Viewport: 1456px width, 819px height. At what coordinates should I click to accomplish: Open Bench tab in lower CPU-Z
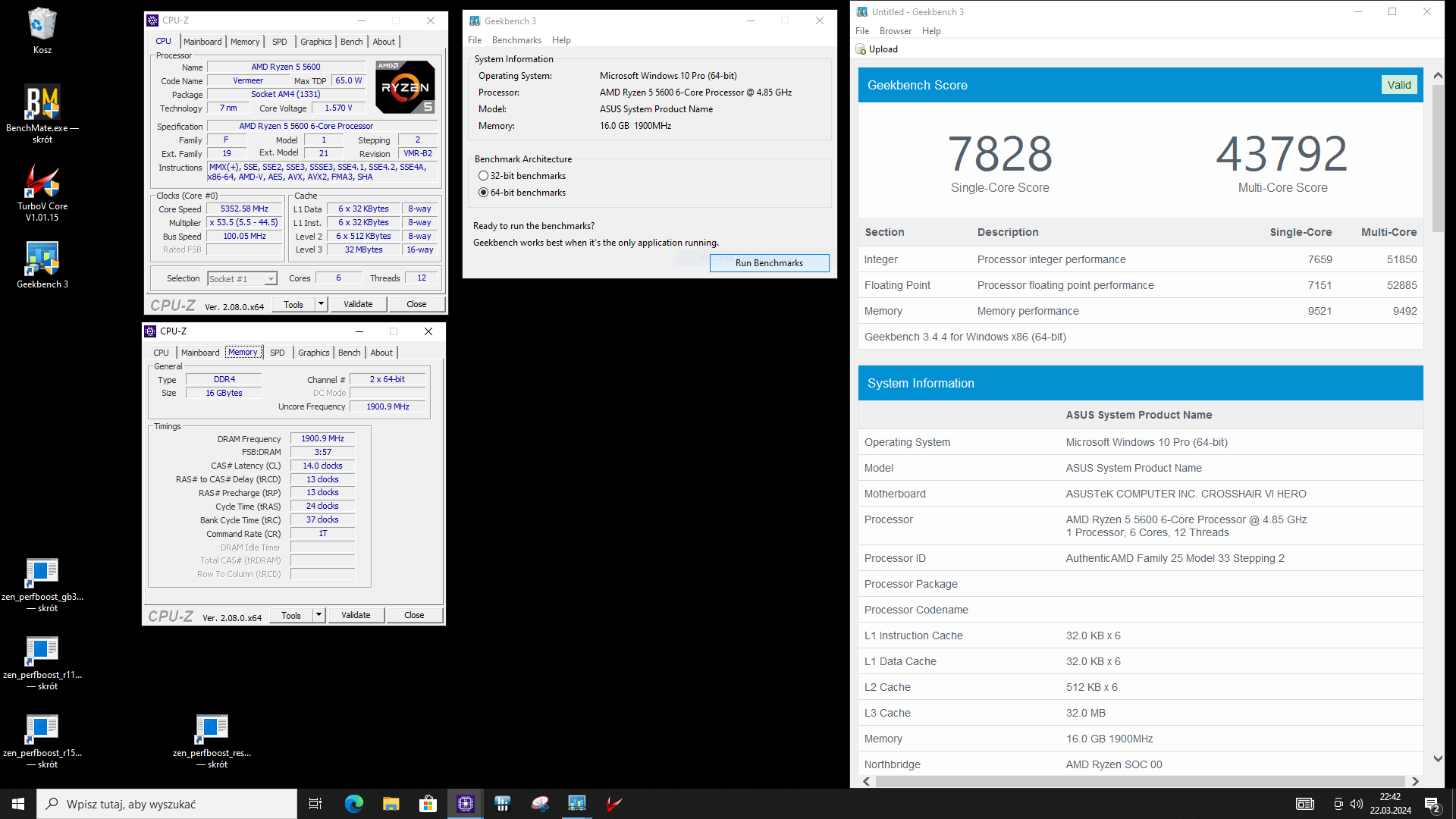350,353
